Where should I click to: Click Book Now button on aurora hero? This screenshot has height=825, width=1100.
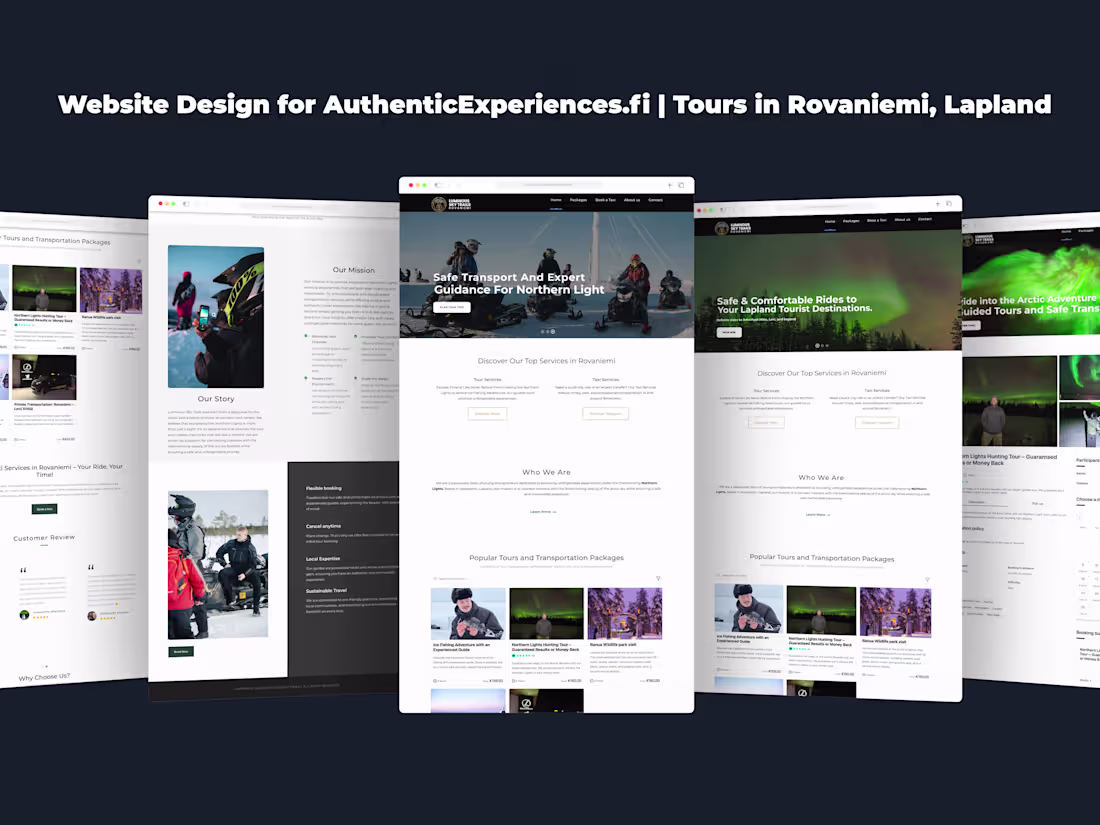(729, 333)
